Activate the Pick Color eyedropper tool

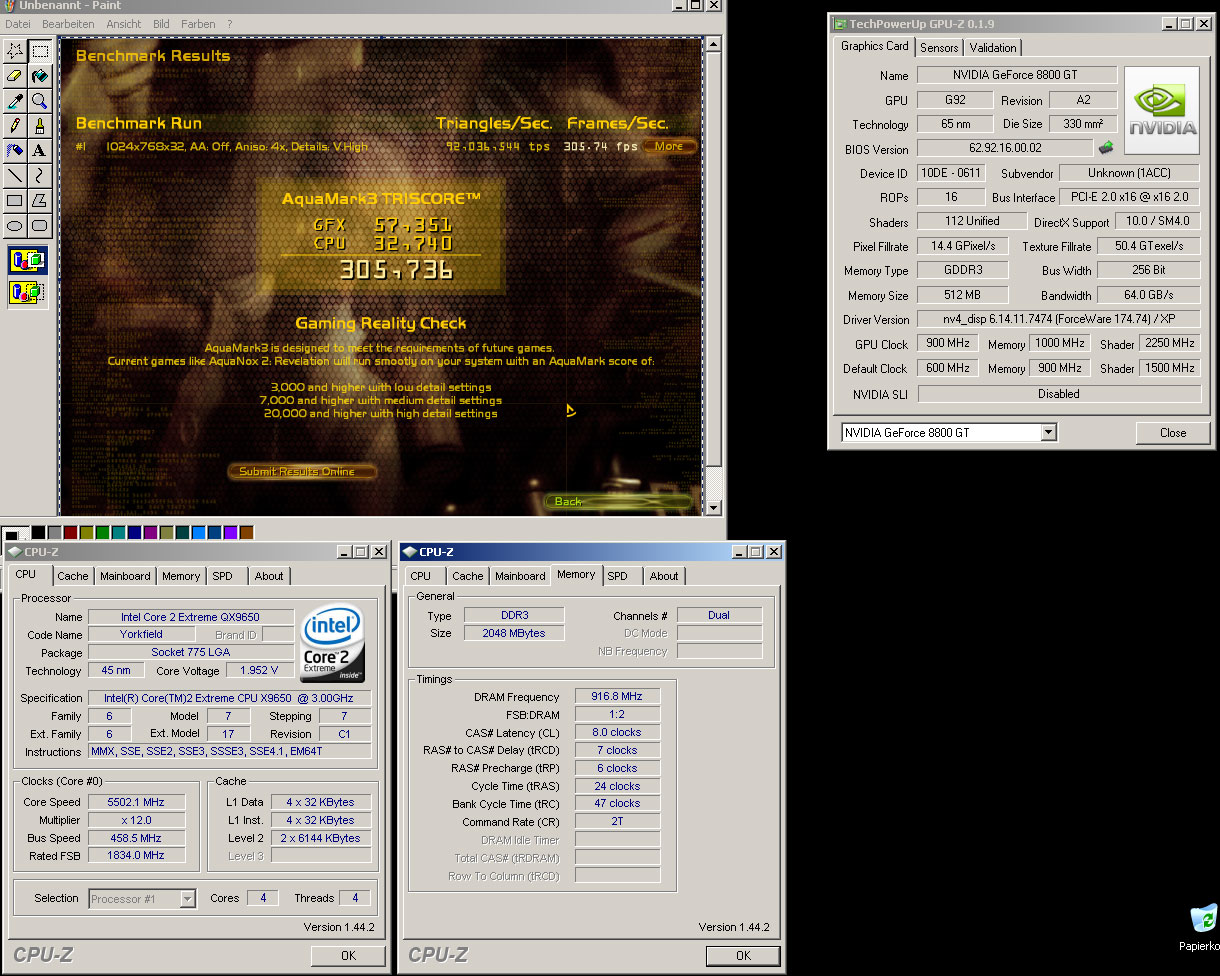(x=14, y=100)
